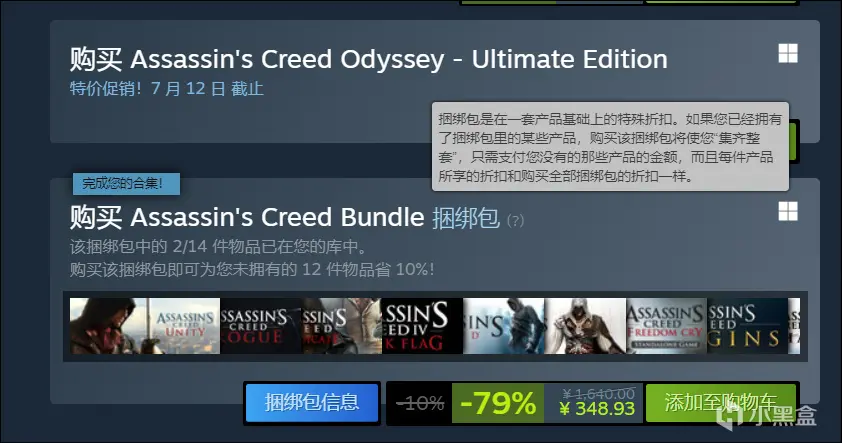Image resolution: width=842 pixels, height=443 pixels.
Task: Select the Assassin's Creed Origins thumbnail
Action: tap(747, 326)
